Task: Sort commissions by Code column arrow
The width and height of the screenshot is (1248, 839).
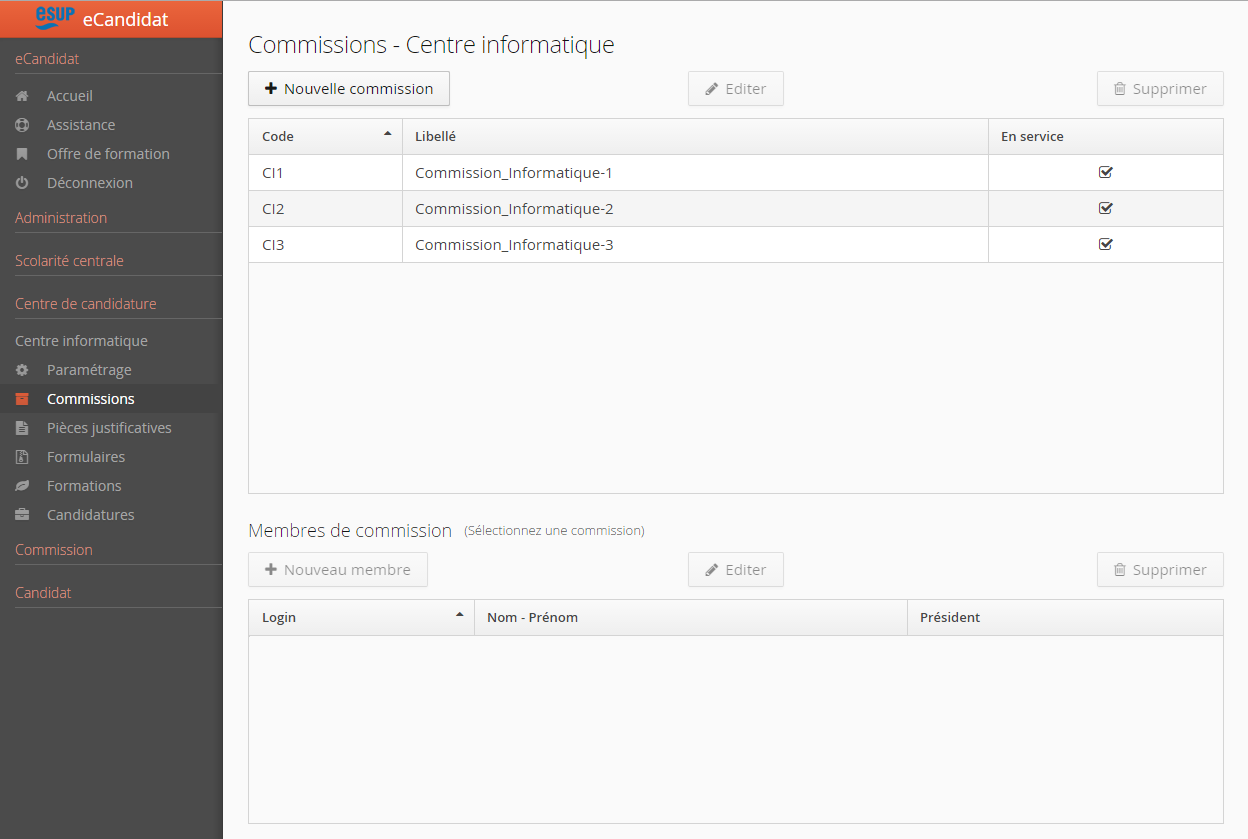Action: click(388, 135)
